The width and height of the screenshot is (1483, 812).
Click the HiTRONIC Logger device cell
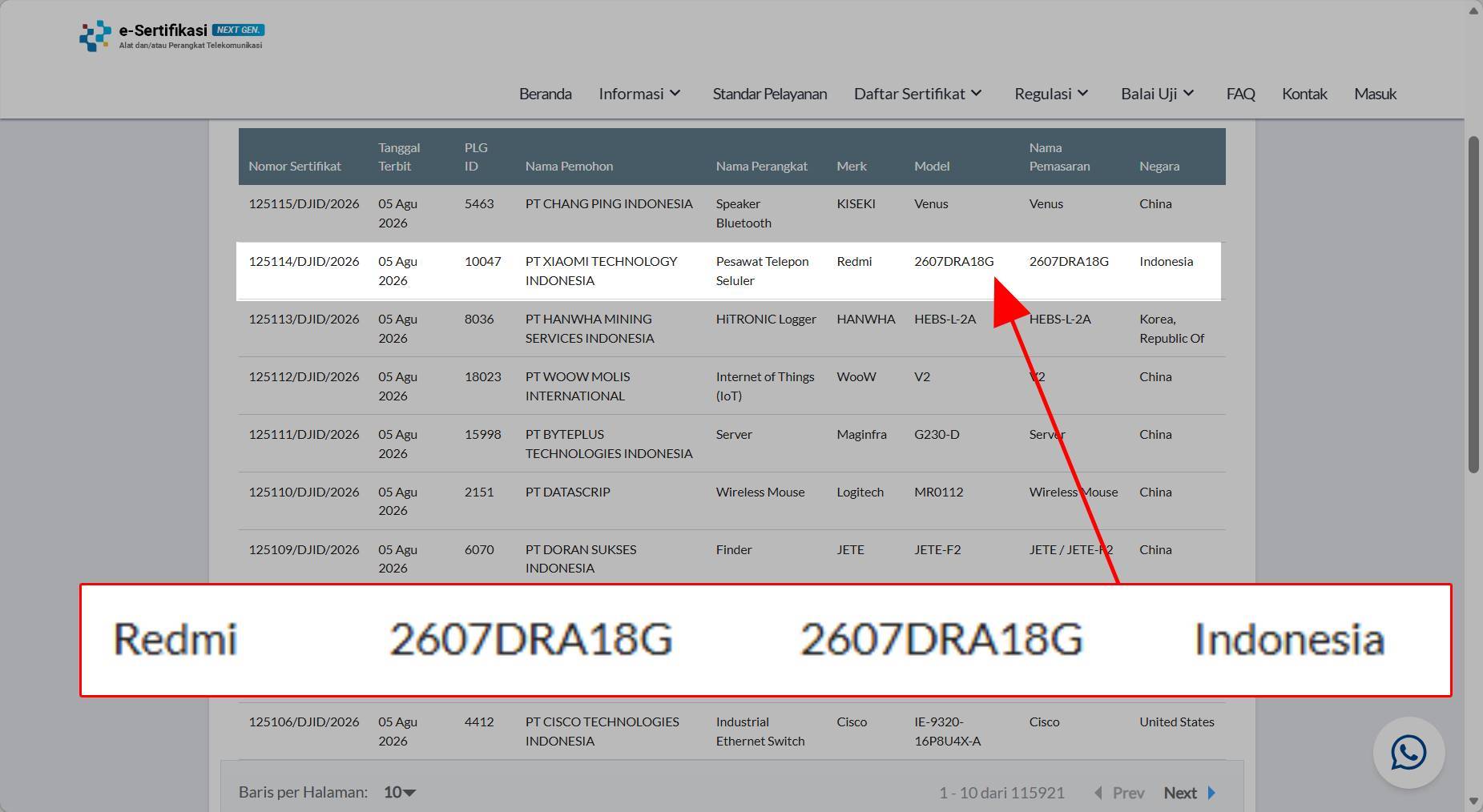(766, 319)
